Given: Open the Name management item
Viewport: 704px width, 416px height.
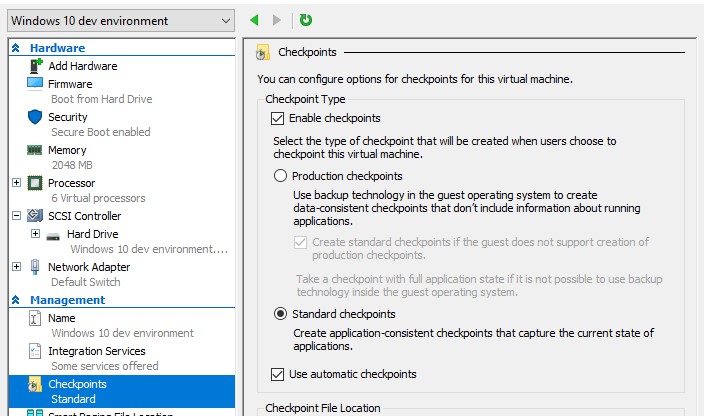Looking at the screenshot, I should 62,318.
